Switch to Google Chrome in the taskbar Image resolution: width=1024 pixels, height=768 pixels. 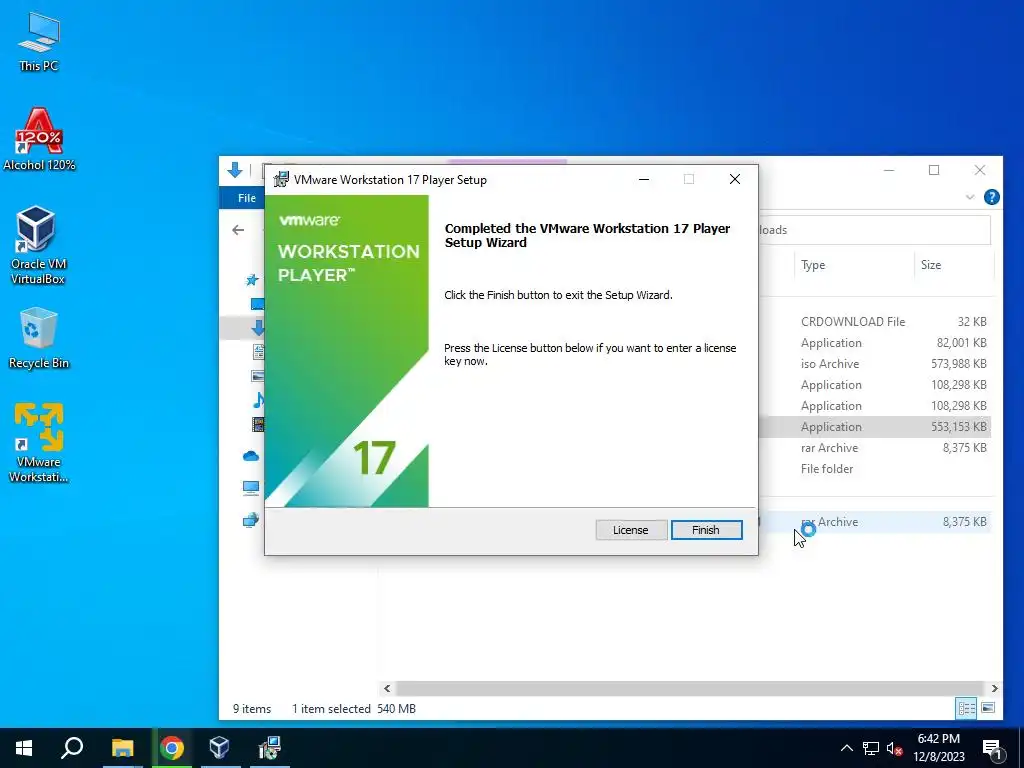[172, 748]
